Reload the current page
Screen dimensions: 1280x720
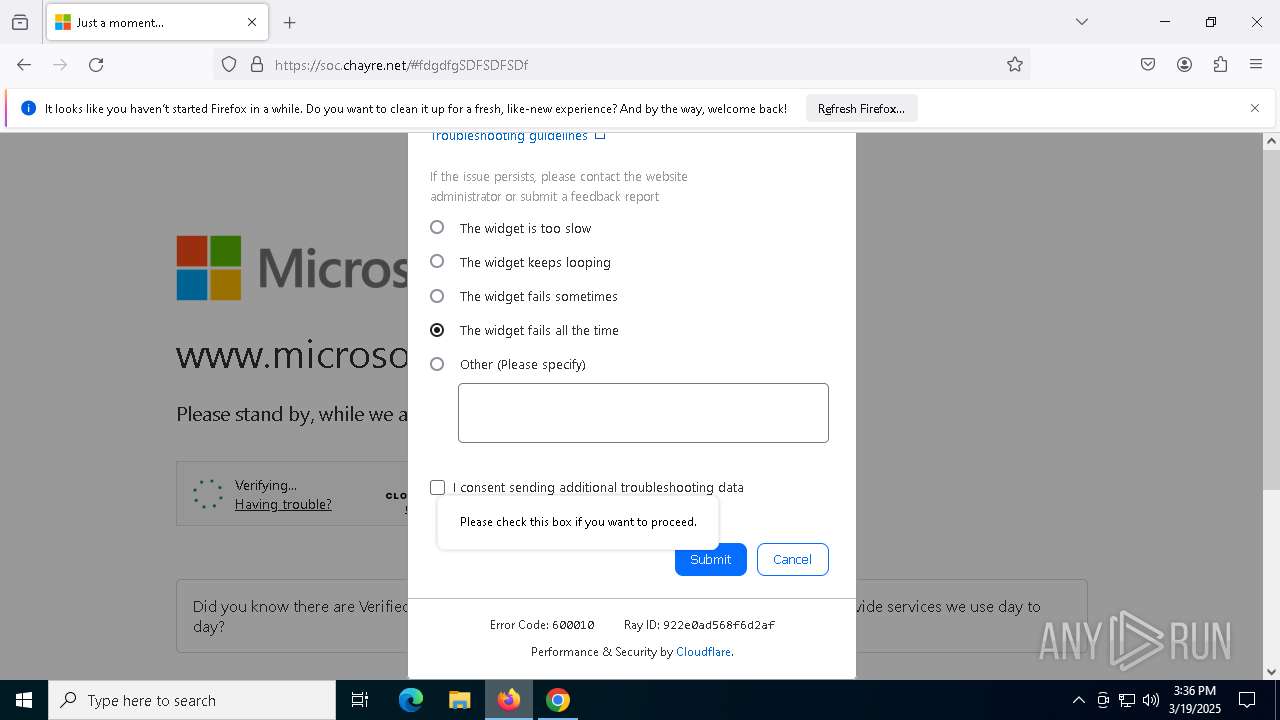pyautogui.click(x=96, y=64)
